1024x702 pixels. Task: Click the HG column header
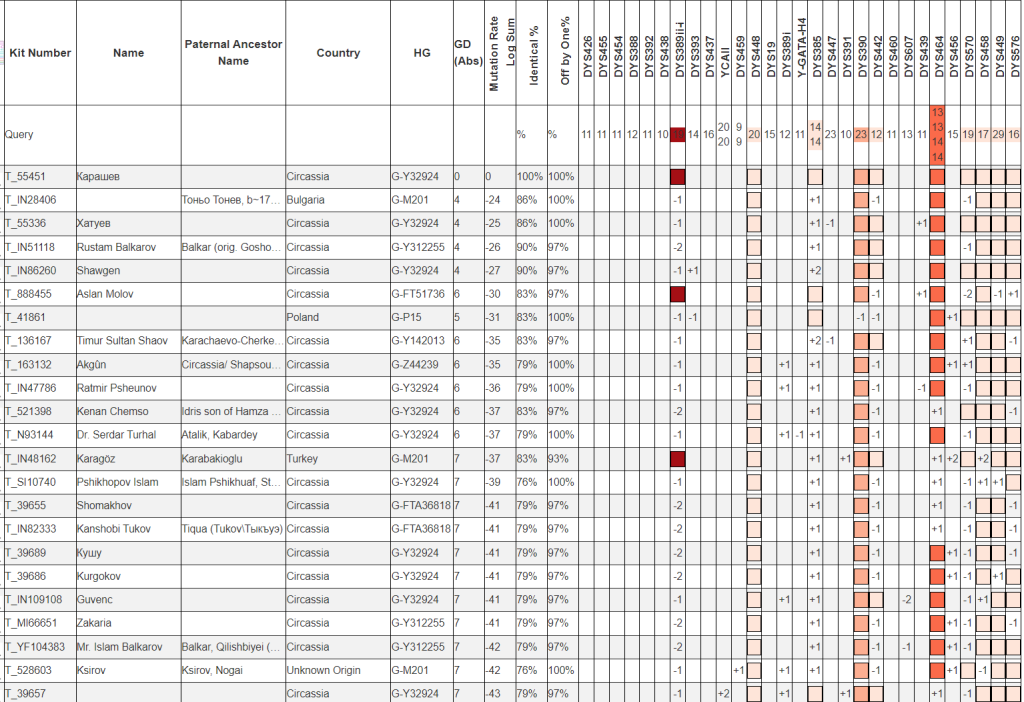pos(421,53)
